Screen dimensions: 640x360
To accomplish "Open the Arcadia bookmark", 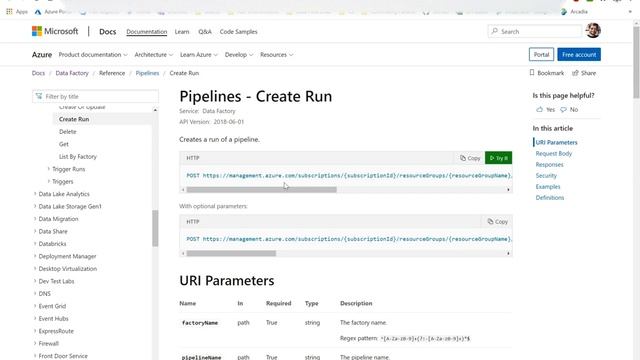I will tap(574, 12).
